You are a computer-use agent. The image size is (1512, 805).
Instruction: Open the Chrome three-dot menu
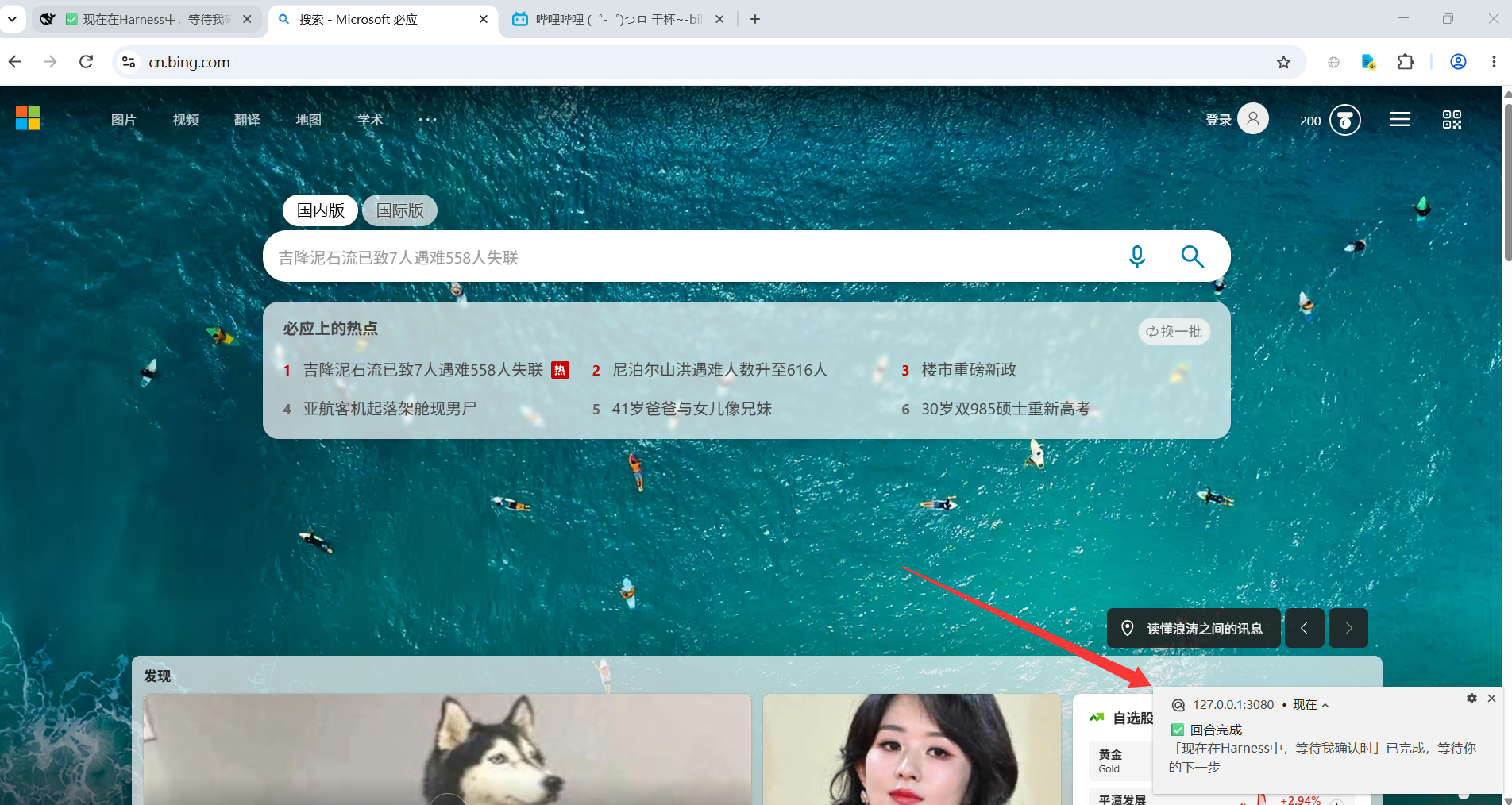point(1494,62)
